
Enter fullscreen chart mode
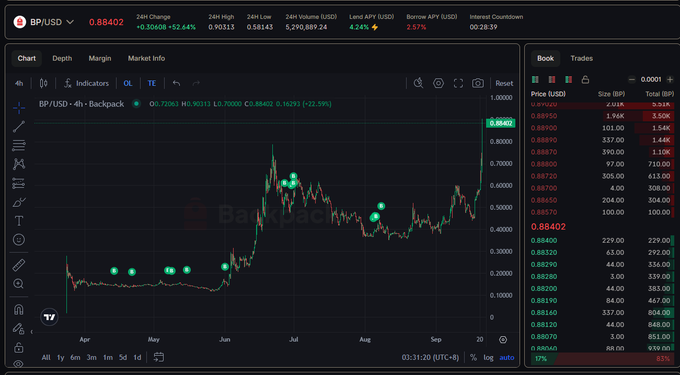[x=458, y=83]
